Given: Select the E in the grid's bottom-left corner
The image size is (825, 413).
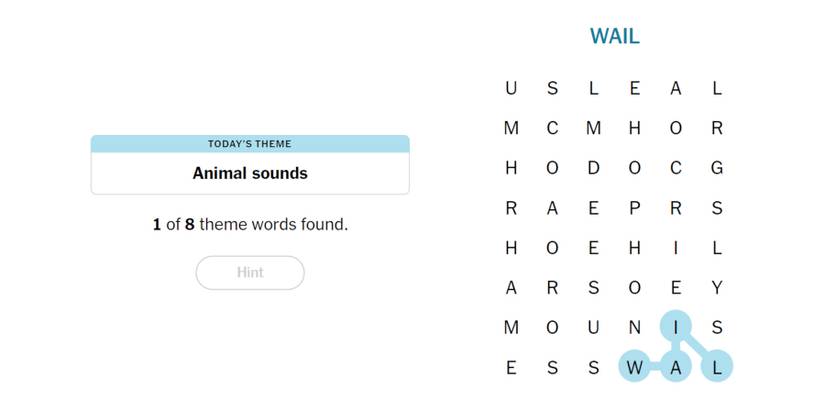Looking at the screenshot, I should [511, 367].
